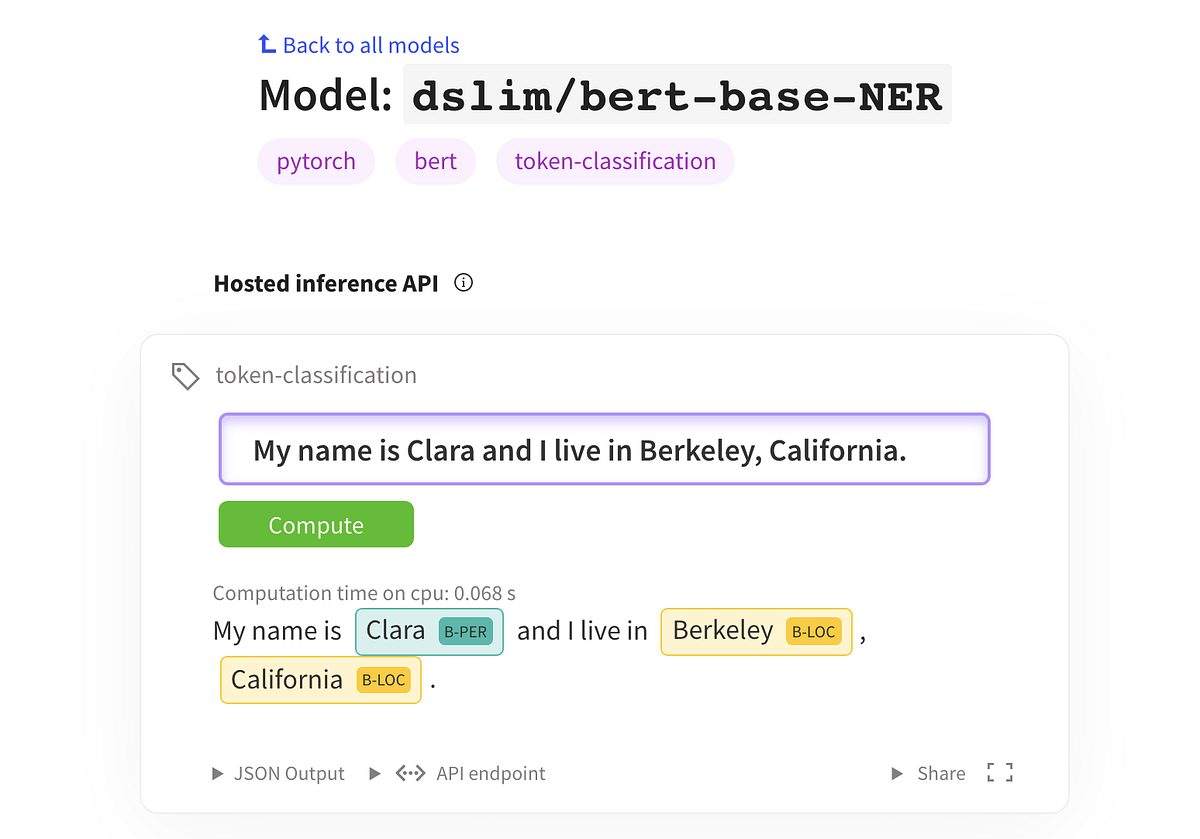The width and height of the screenshot is (1200, 839).
Task: Maximize the widget with the fullscreen icon
Action: tap(999, 773)
